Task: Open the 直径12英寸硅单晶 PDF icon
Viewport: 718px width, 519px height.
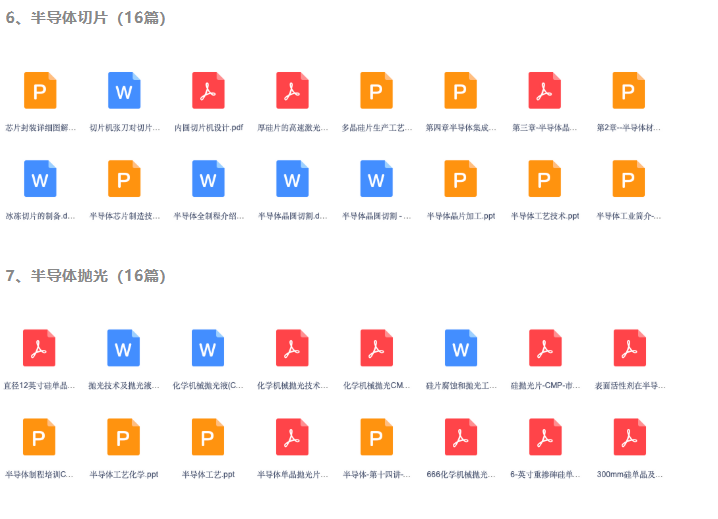Action: point(39,348)
